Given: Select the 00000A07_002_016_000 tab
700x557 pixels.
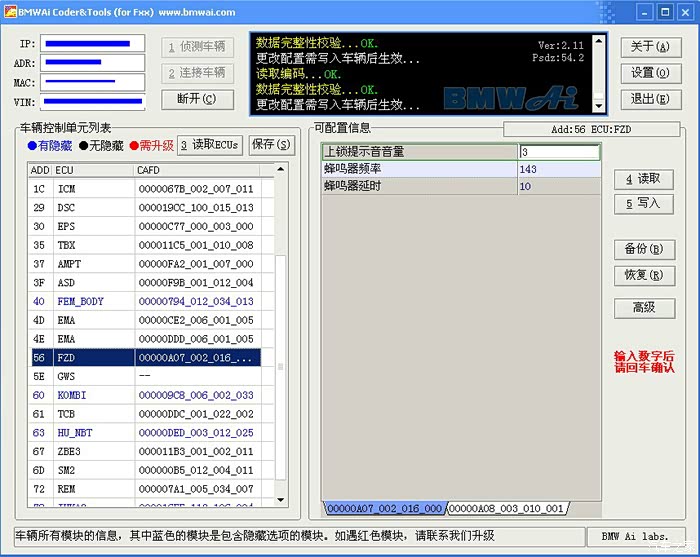Looking at the screenshot, I should click(x=384, y=508).
